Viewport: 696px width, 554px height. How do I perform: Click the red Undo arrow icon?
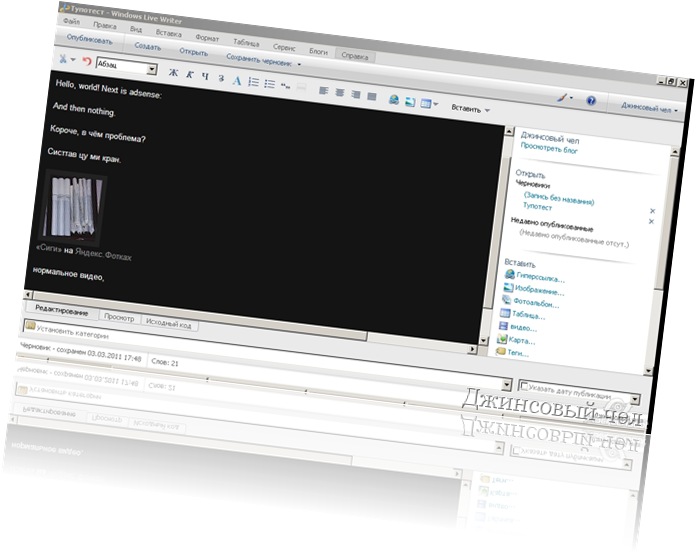(86, 61)
